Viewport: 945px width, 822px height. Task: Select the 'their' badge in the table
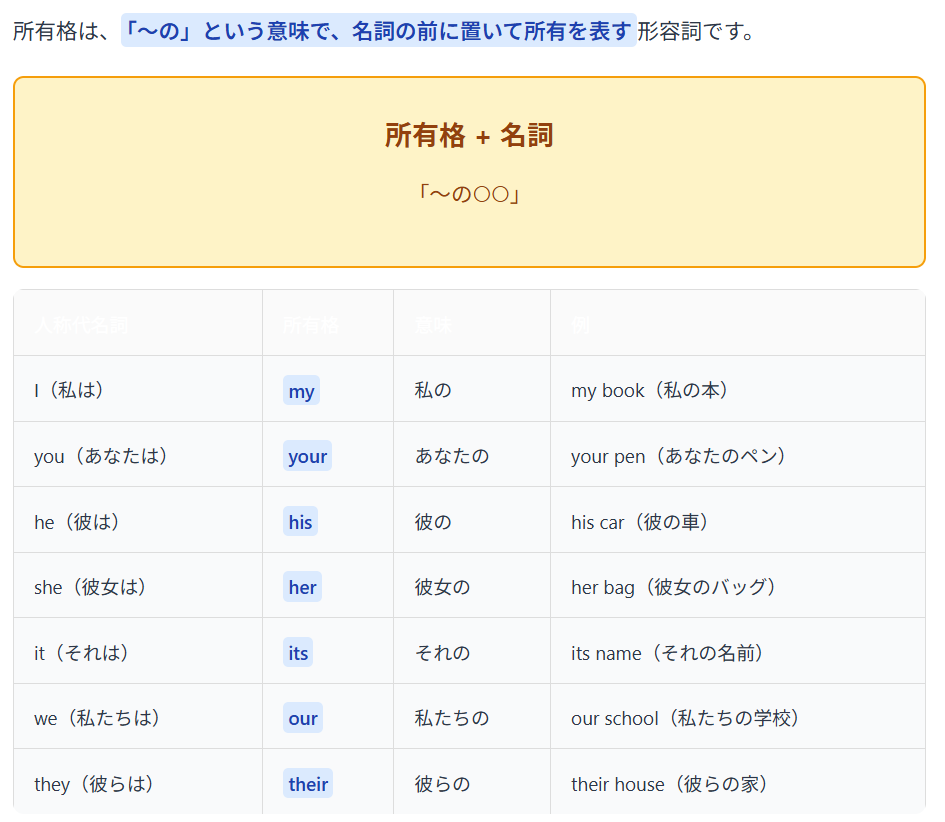pos(308,784)
